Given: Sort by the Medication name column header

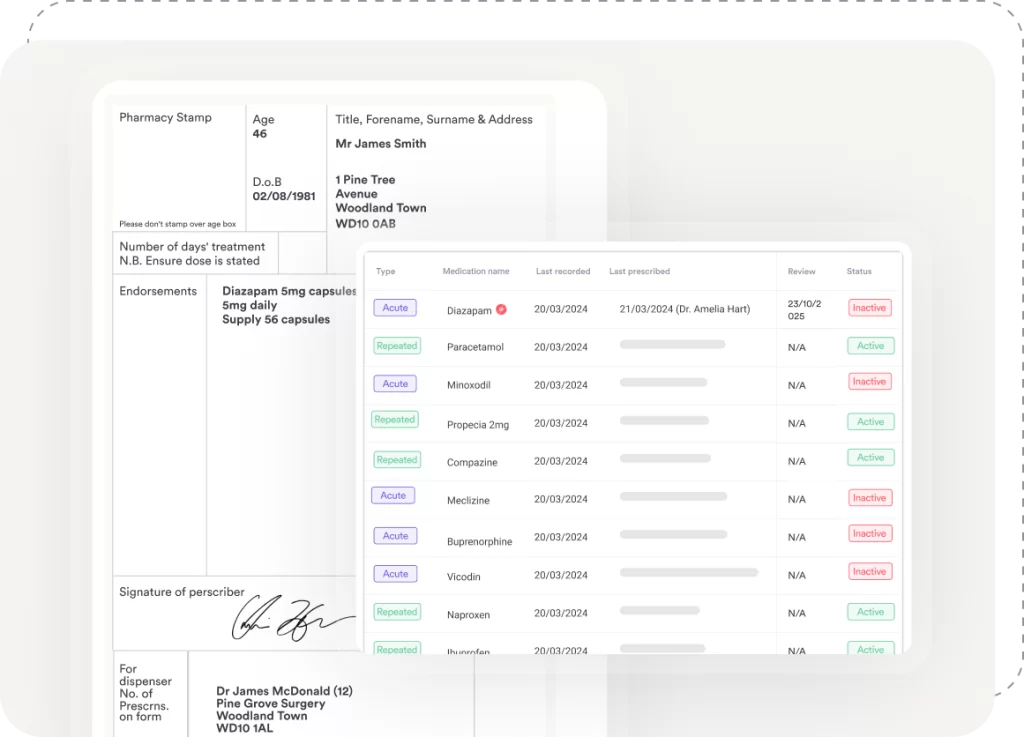Looking at the screenshot, I should pyautogui.click(x=476, y=271).
